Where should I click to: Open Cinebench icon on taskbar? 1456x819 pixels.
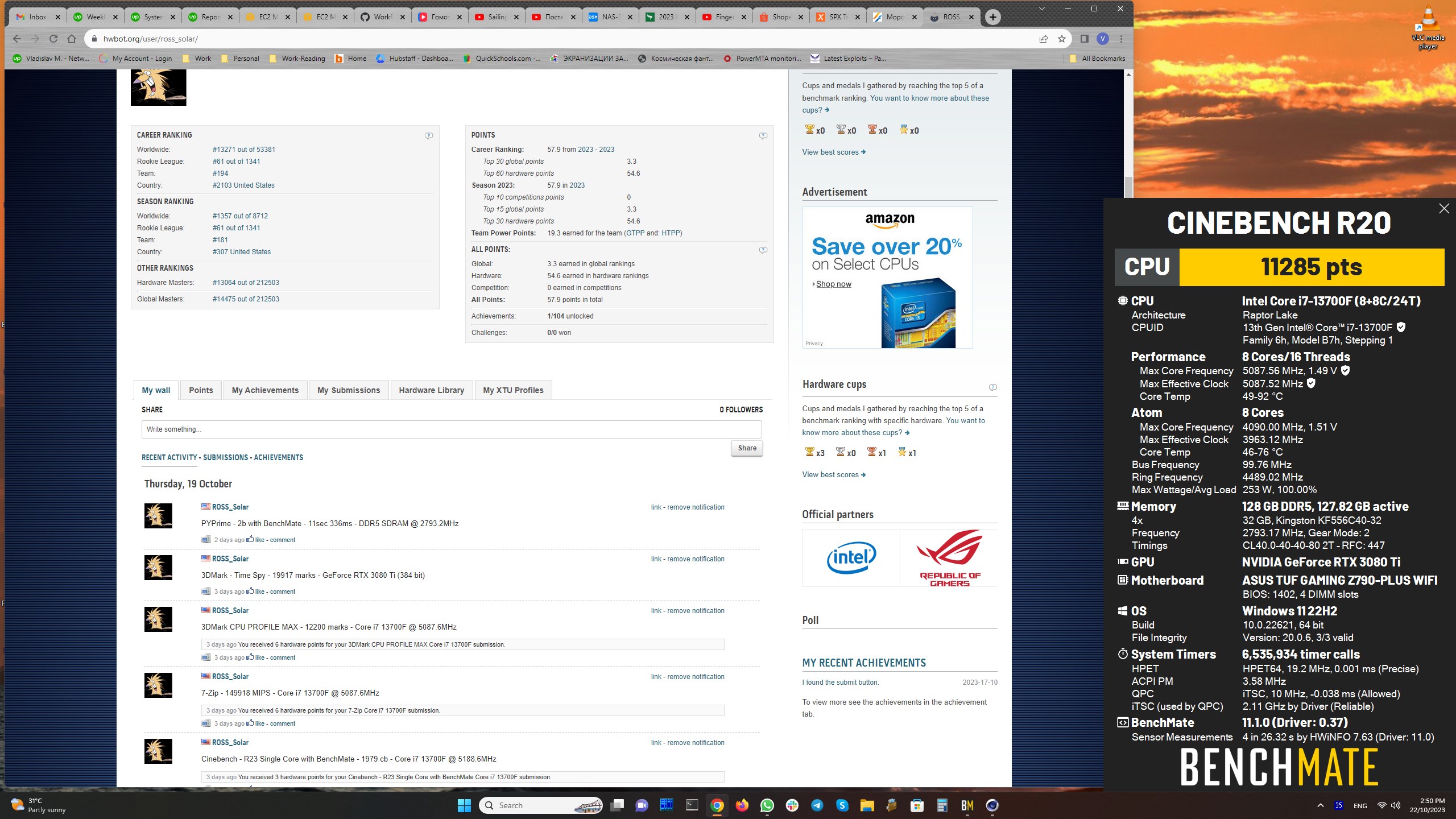tap(992, 805)
